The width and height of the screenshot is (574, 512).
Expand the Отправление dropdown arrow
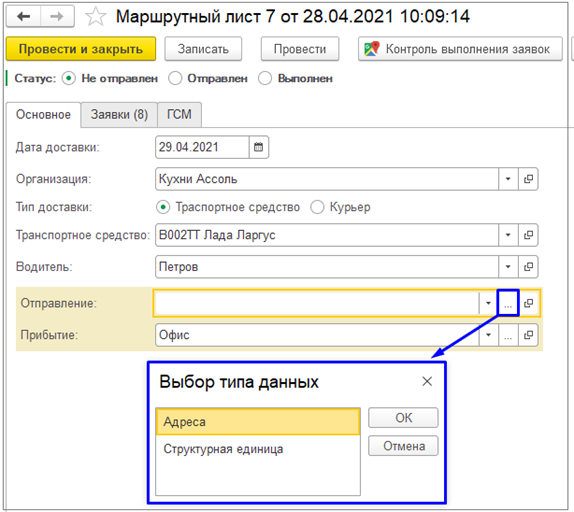[488, 303]
